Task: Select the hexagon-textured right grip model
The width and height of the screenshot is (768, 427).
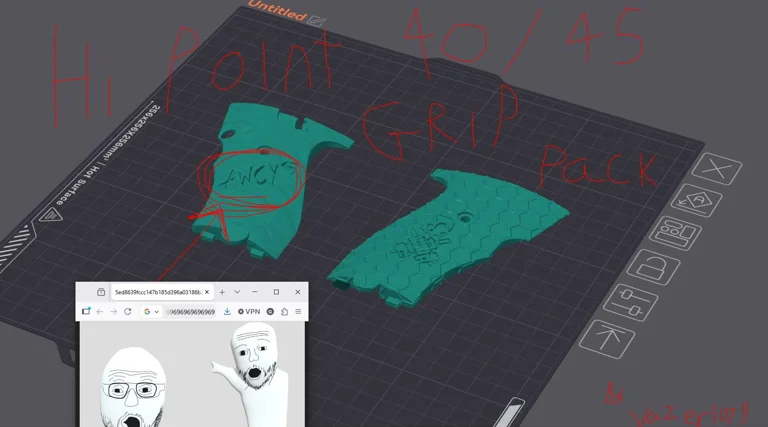Action: [447, 237]
